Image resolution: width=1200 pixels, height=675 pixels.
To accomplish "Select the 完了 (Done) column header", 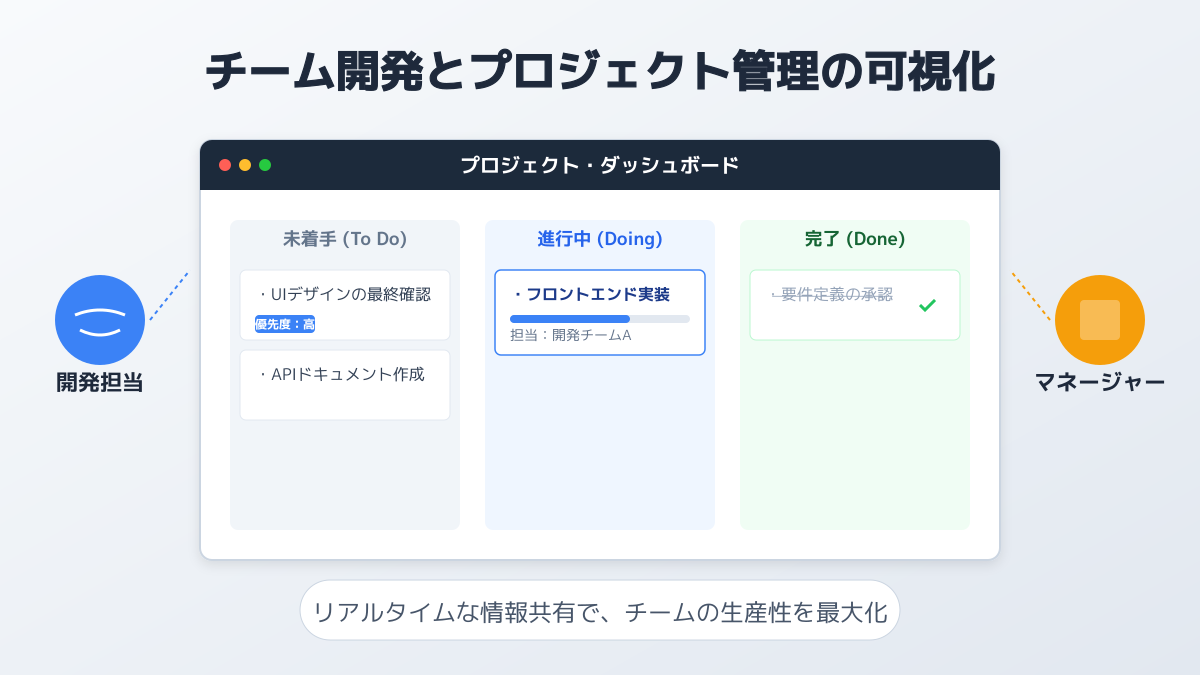I will (855, 239).
